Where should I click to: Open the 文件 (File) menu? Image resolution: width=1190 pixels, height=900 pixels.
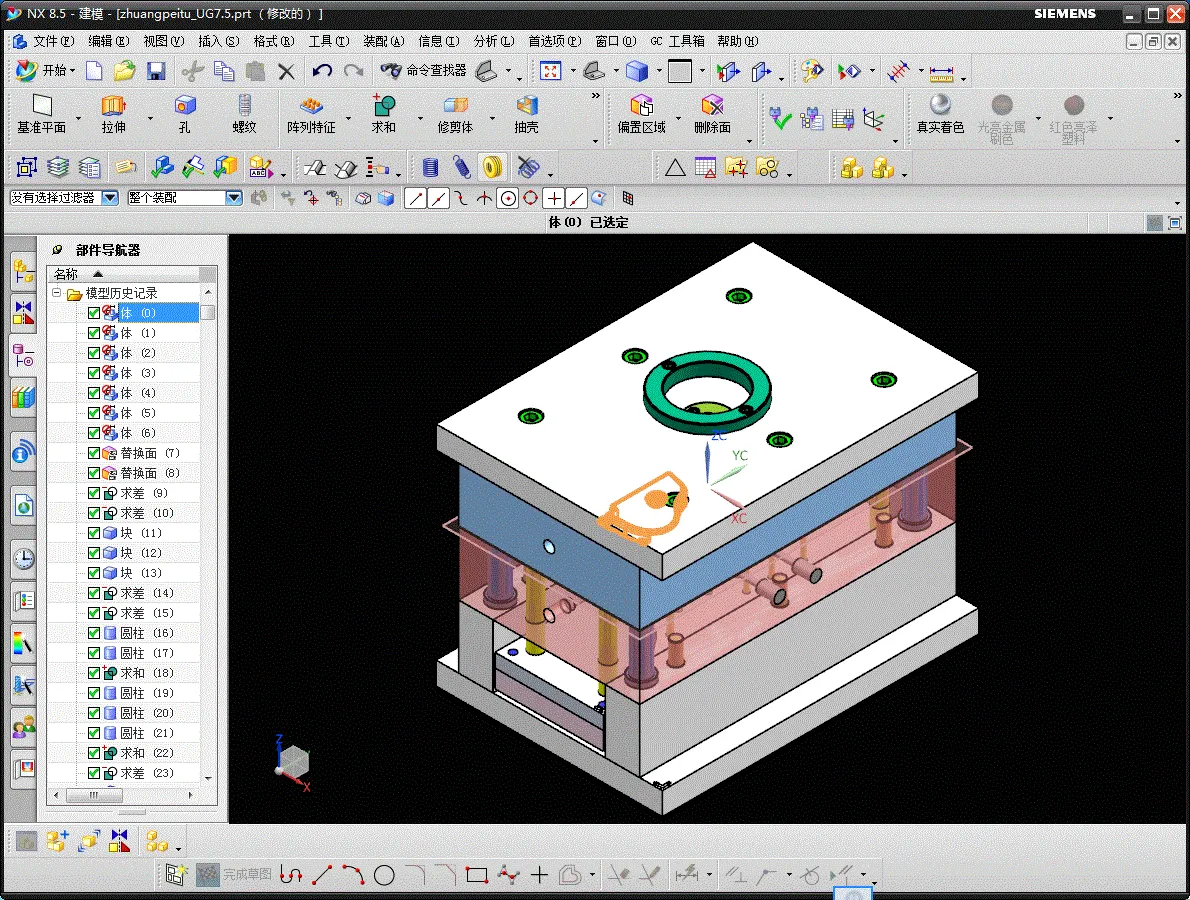pos(52,41)
